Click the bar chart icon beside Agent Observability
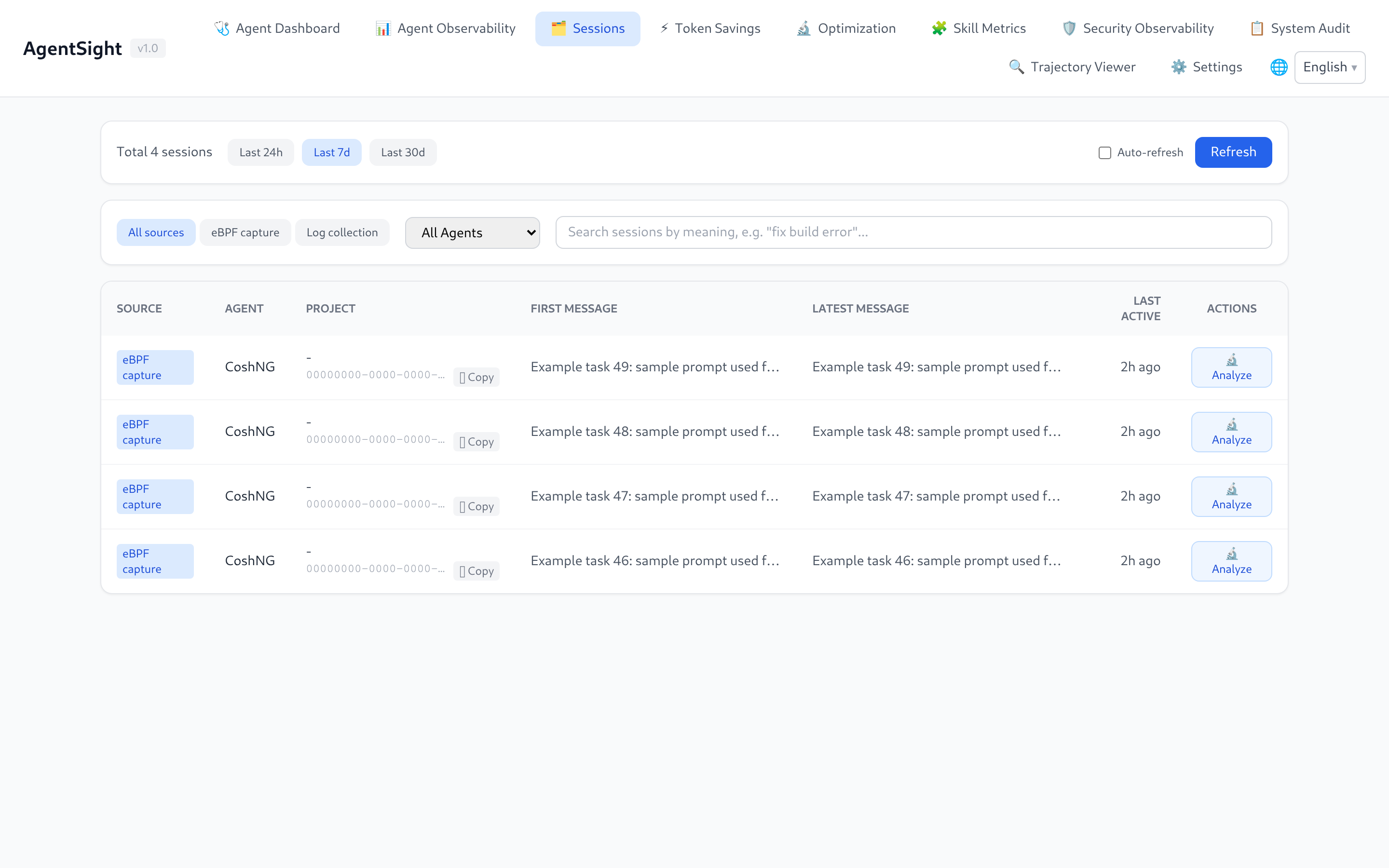Screen dimensions: 1389x868 pyautogui.click(x=383, y=29)
